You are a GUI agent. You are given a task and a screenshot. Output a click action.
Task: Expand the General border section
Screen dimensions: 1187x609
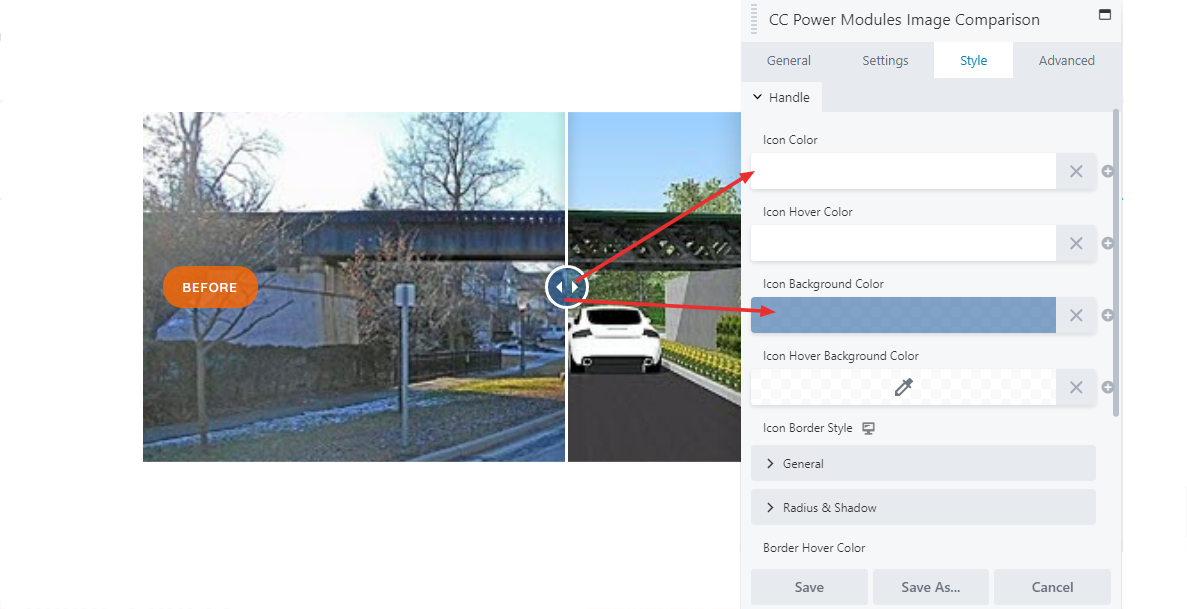pos(923,464)
